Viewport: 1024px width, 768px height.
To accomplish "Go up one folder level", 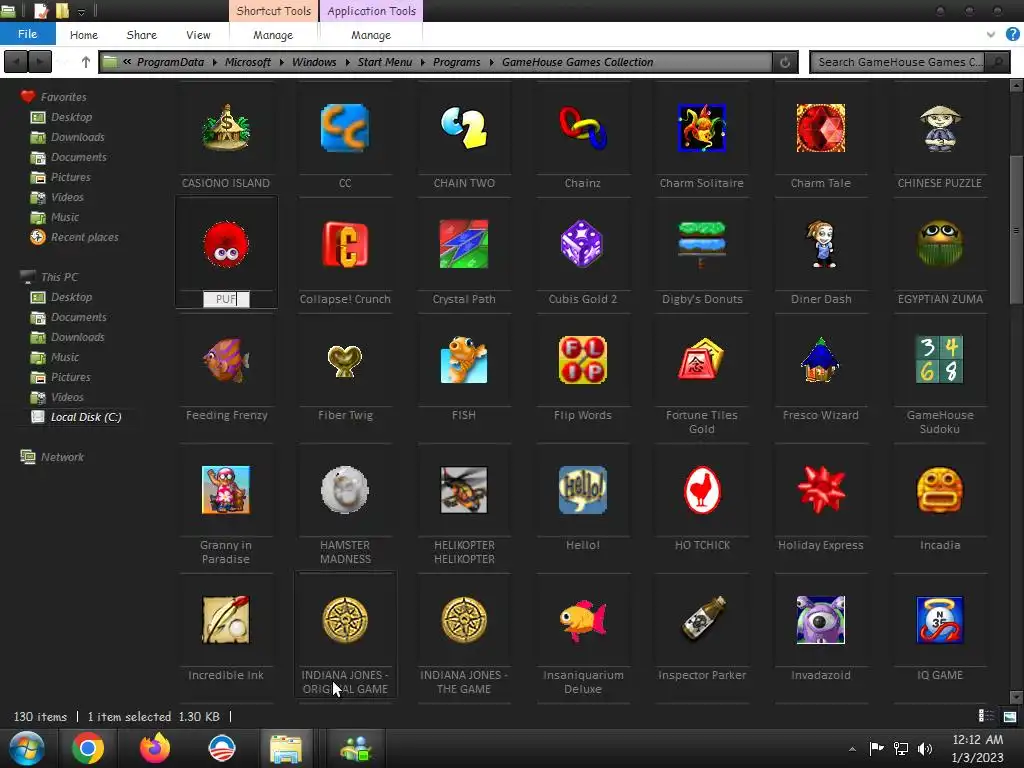I will click(86, 62).
